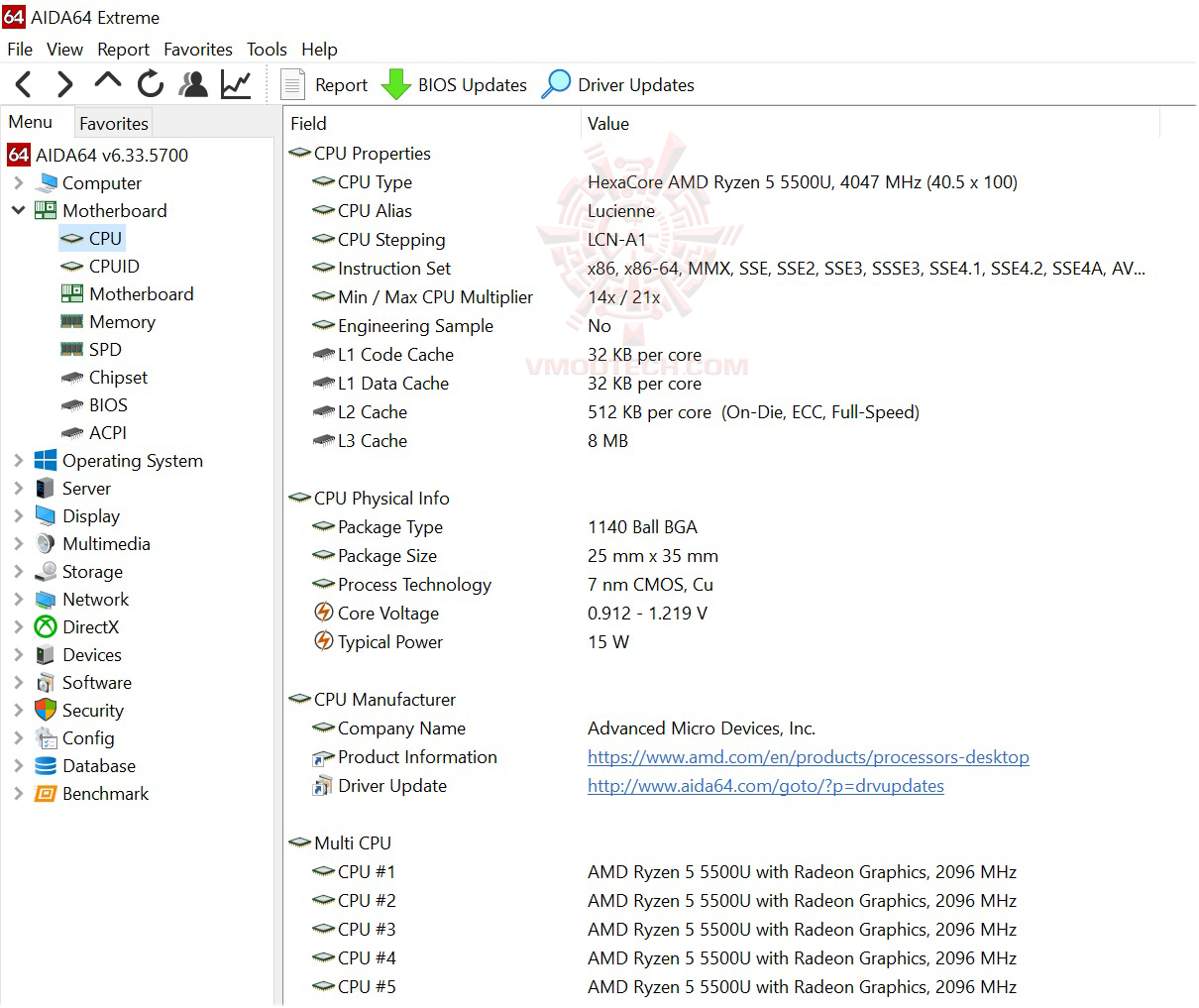Open the View menu
This screenshot has width=1199, height=1008.
coord(64,49)
